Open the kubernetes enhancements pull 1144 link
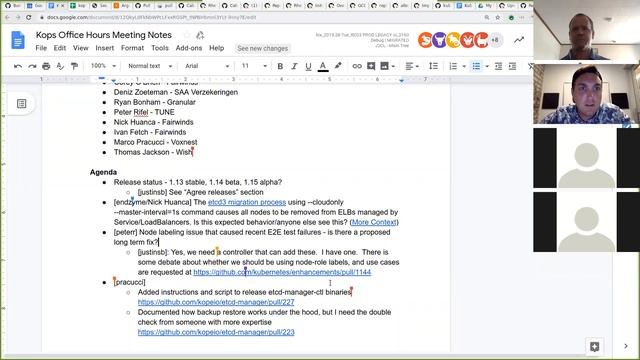Image resolution: width=640 pixels, height=360 pixels. click(x=282, y=272)
